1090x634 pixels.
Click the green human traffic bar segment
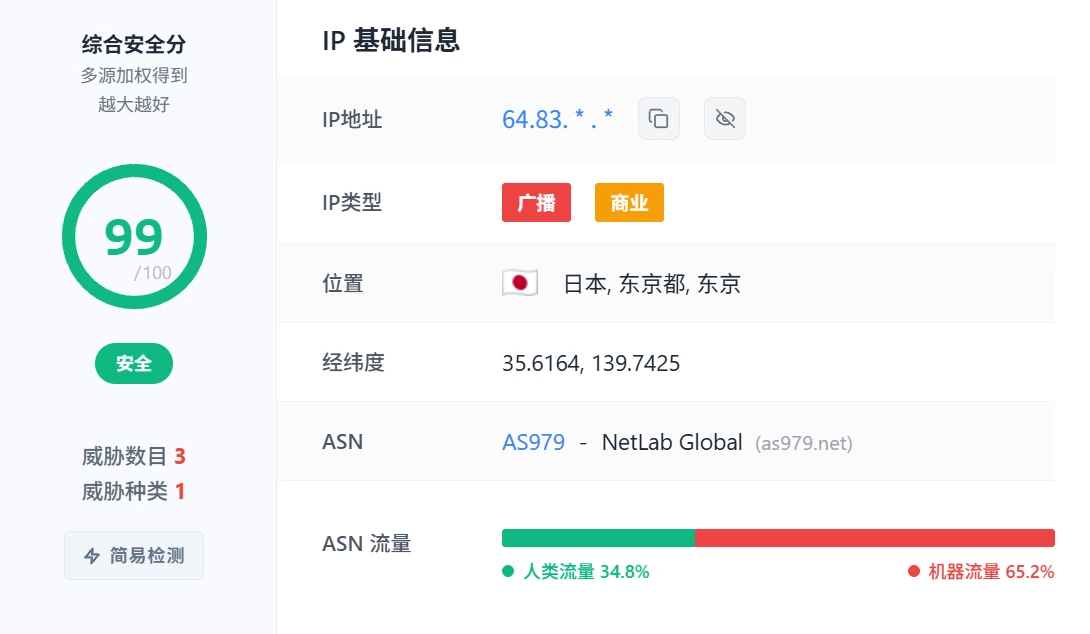pos(598,538)
